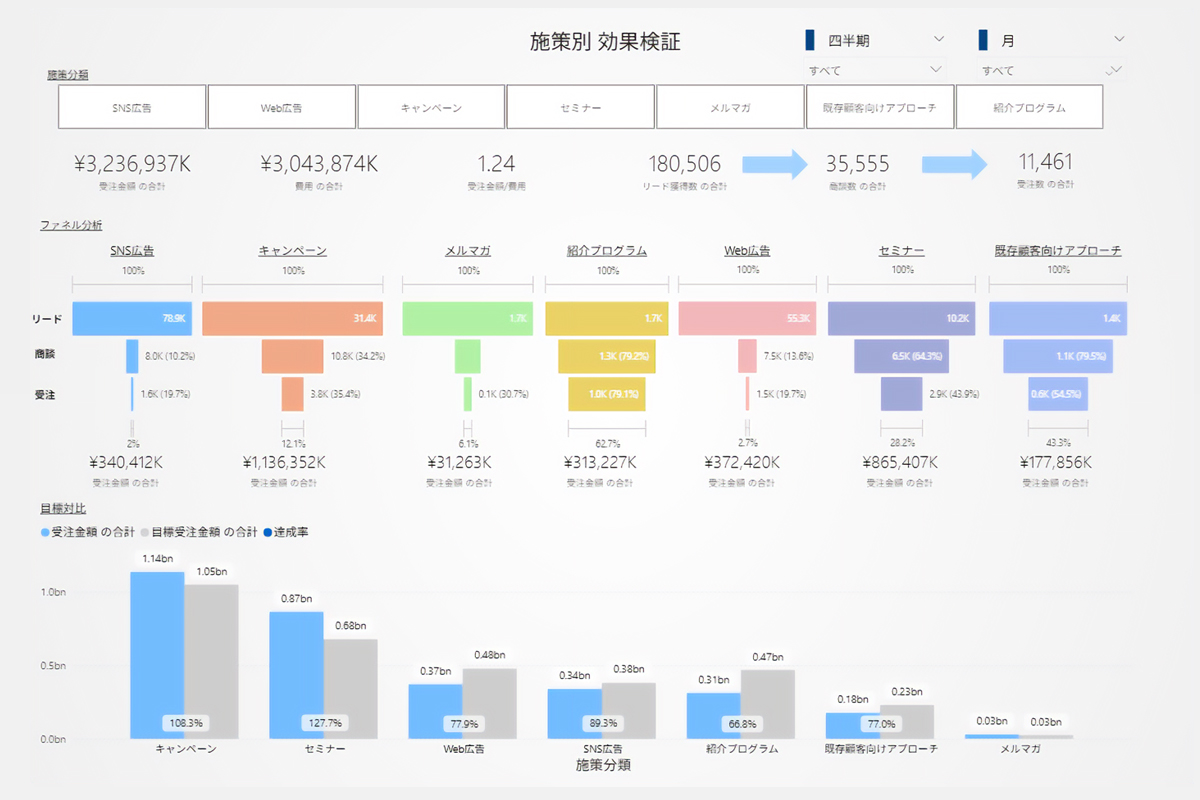Viewport: 1200px width, 800px height.
Task: Click the セミナー 商談 funnel bar
Action: [x=901, y=356]
